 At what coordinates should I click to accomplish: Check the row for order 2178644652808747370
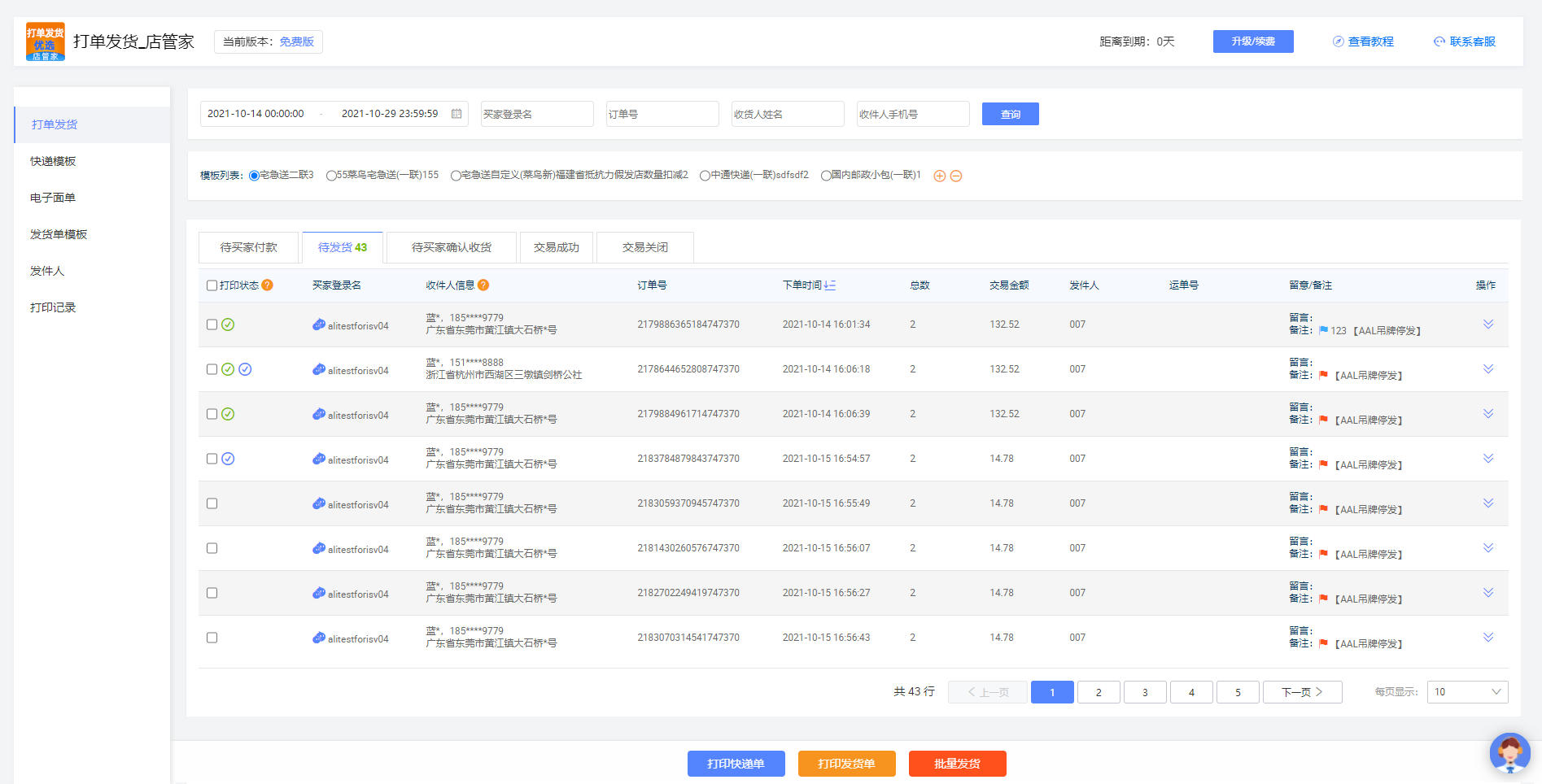click(212, 369)
